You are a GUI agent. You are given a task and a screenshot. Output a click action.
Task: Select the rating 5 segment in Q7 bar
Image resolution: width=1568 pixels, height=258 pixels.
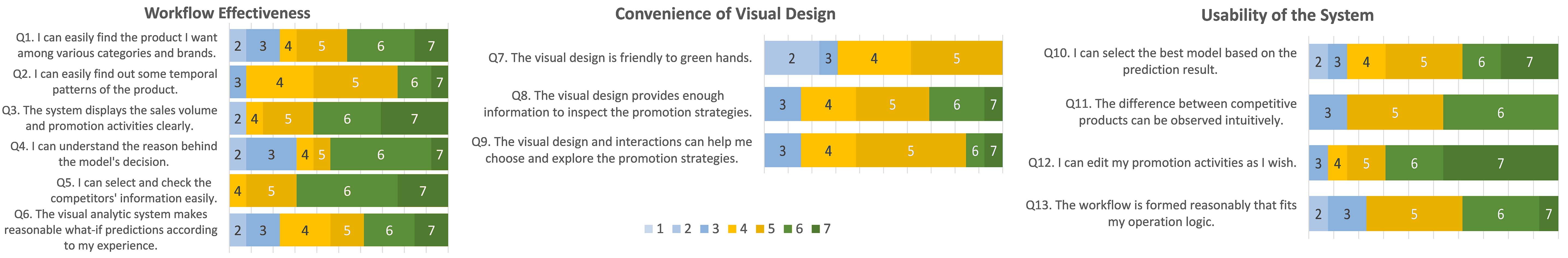(x=956, y=58)
